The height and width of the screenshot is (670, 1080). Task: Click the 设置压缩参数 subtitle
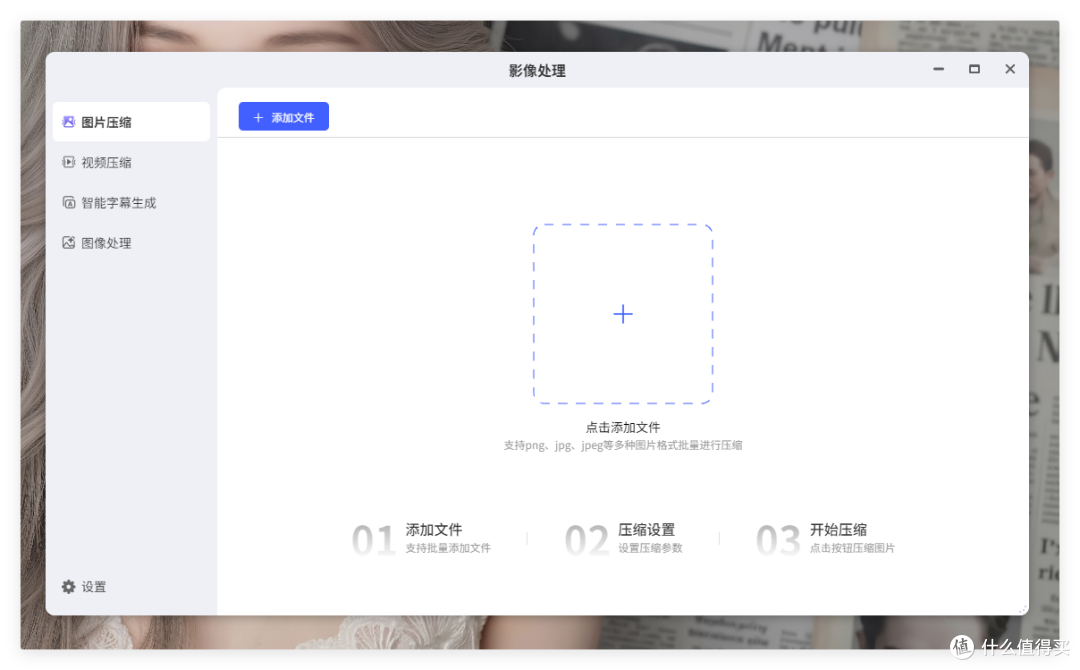(x=650, y=548)
